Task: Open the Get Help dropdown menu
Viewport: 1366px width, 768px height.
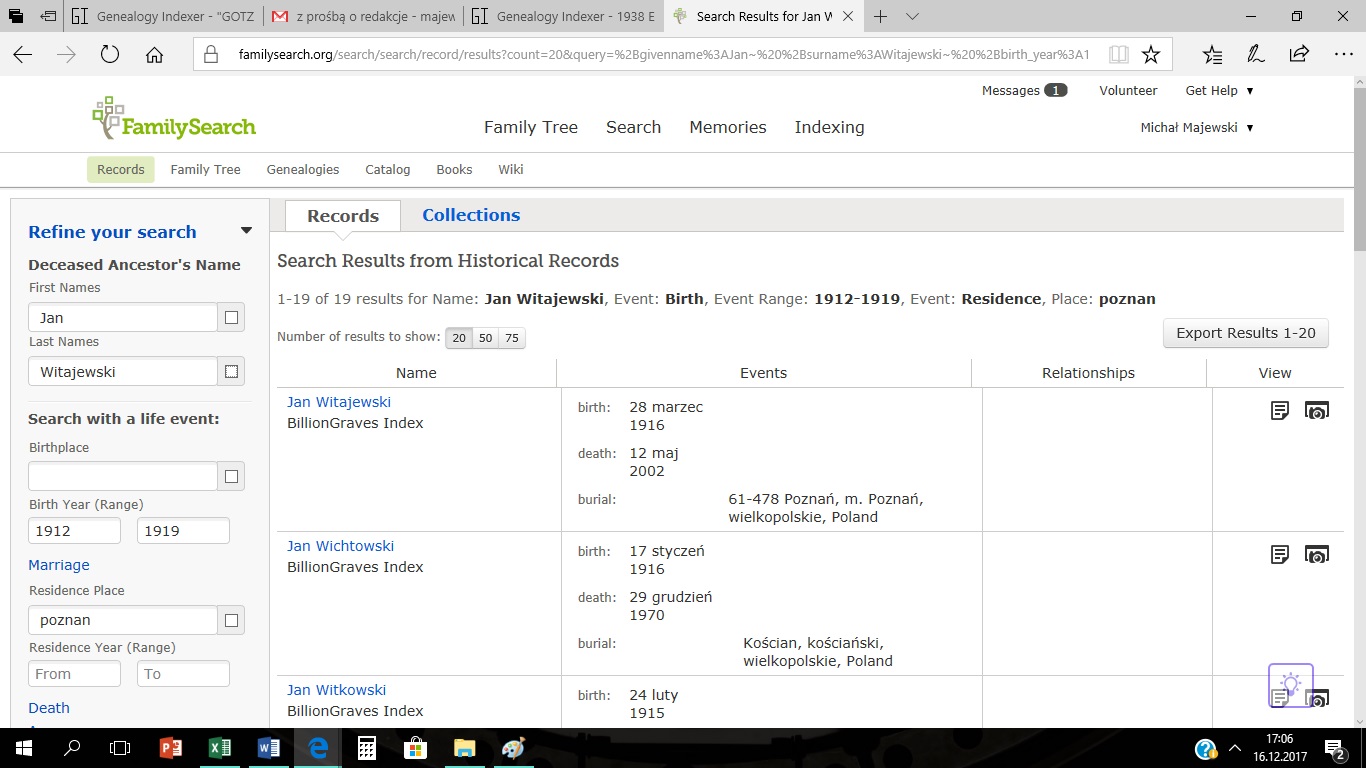Action: tap(1219, 90)
